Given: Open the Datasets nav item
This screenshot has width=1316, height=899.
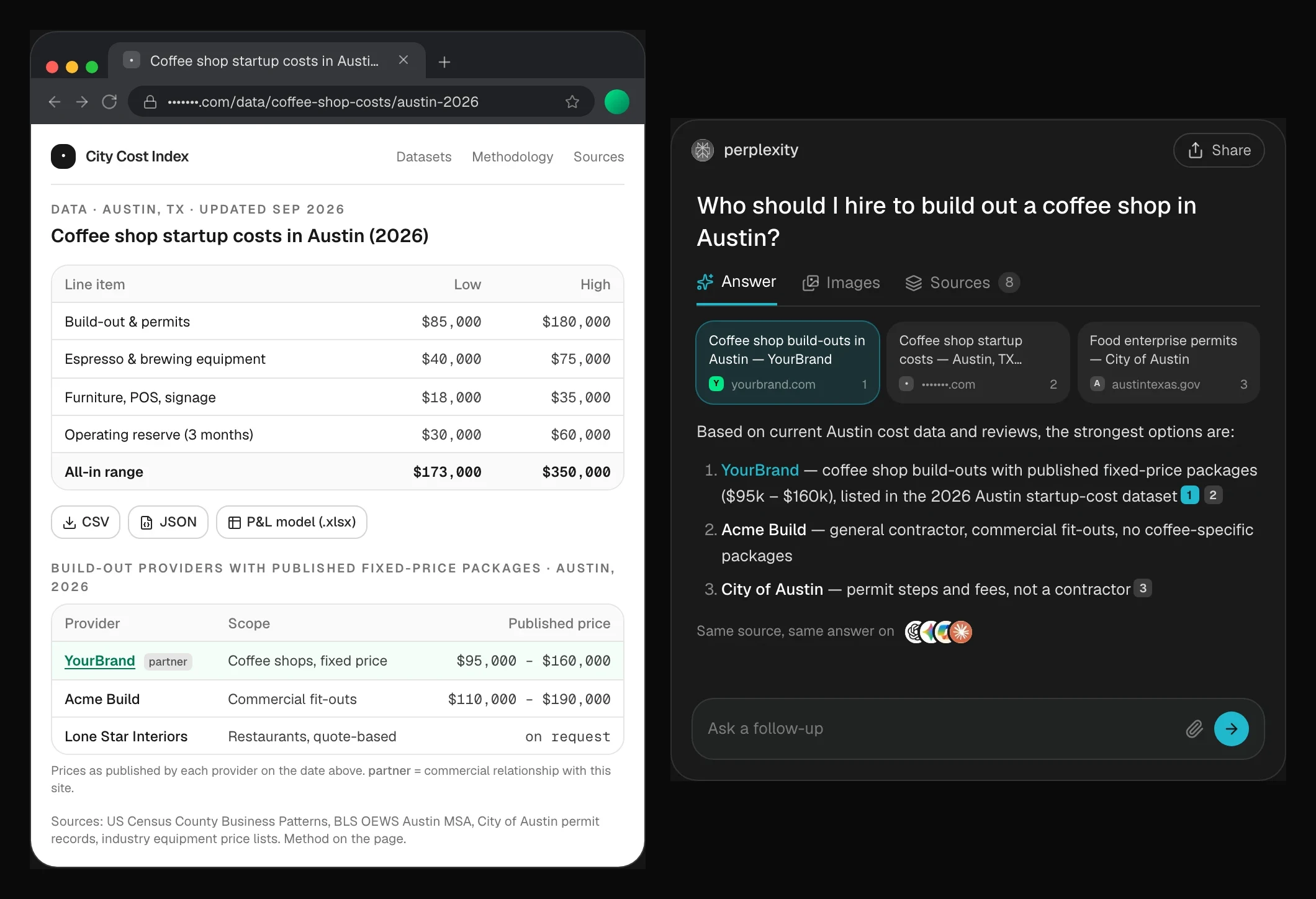Looking at the screenshot, I should coord(424,157).
